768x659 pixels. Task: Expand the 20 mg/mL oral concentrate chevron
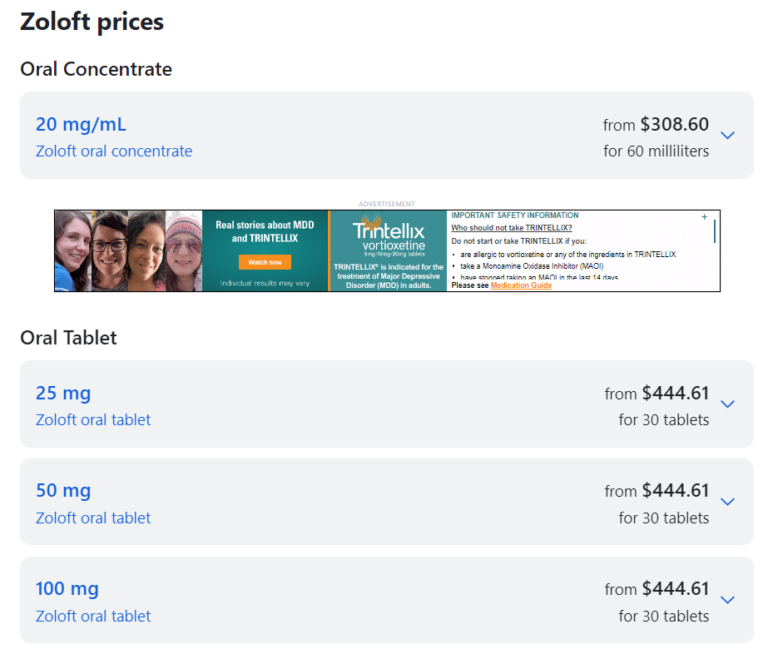click(x=727, y=135)
